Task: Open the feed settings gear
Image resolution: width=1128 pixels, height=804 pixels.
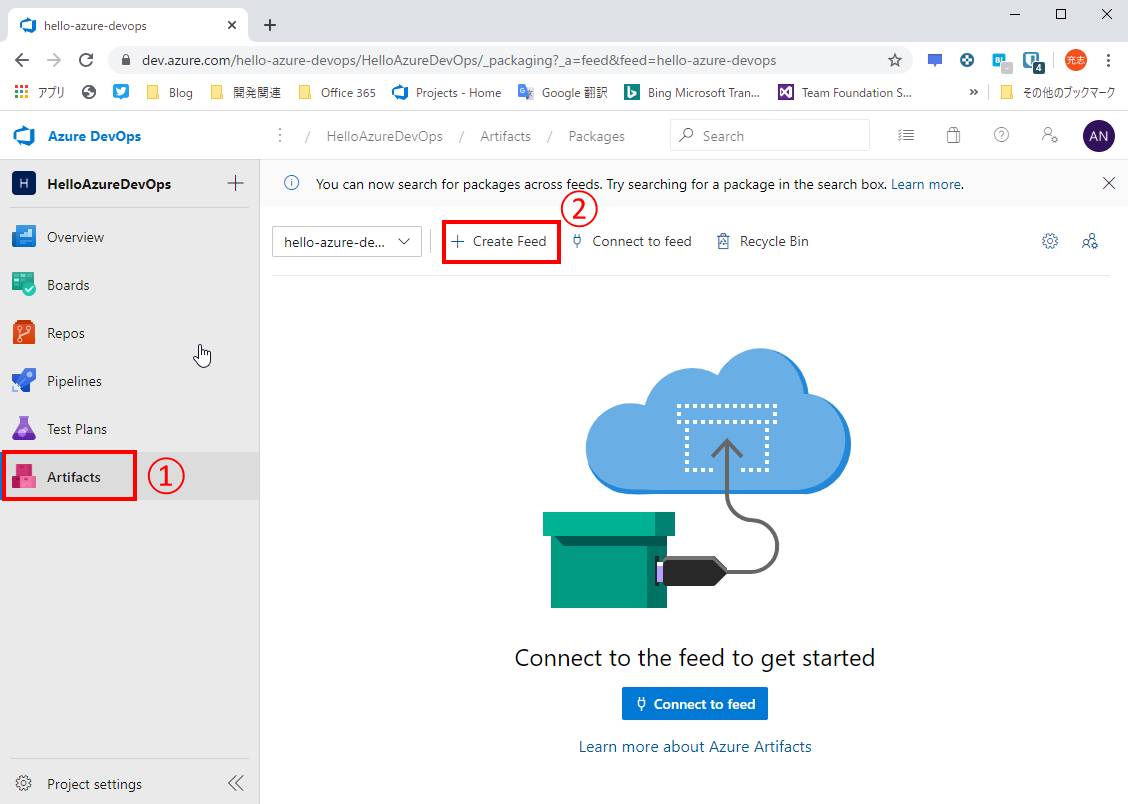Action: coord(1049,240)
